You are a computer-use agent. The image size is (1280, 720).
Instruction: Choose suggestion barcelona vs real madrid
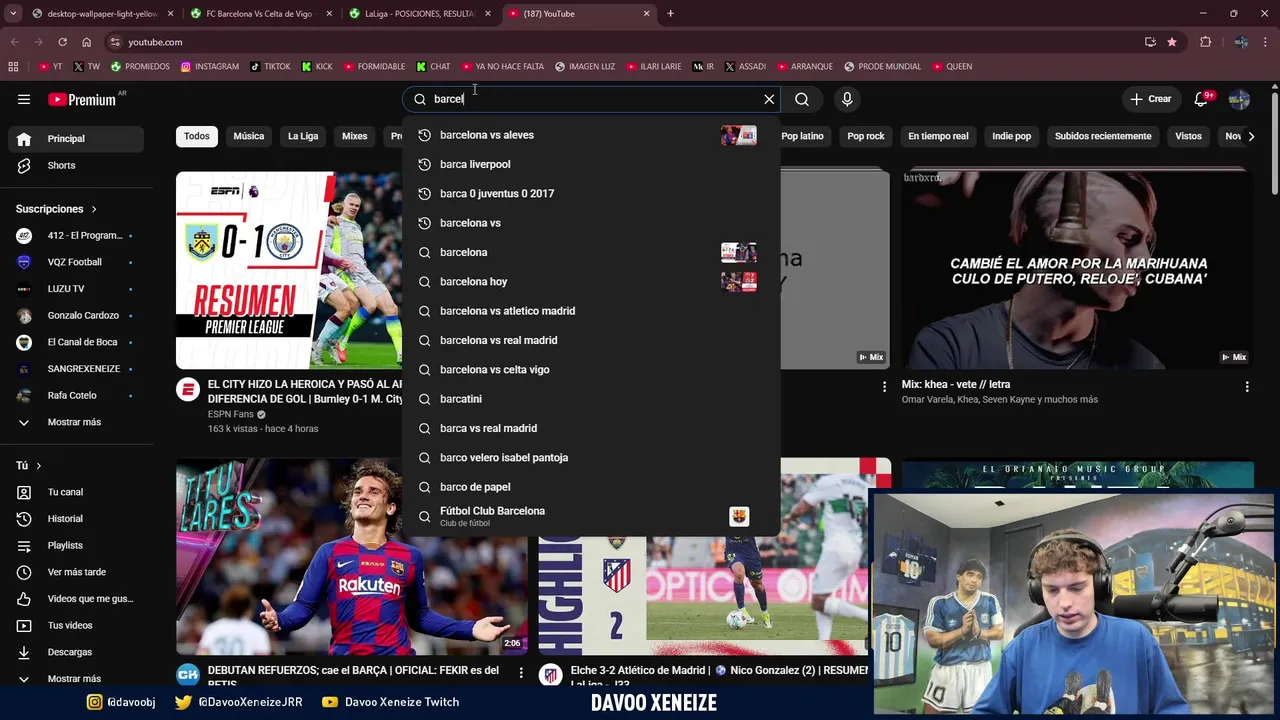(591, 340)
